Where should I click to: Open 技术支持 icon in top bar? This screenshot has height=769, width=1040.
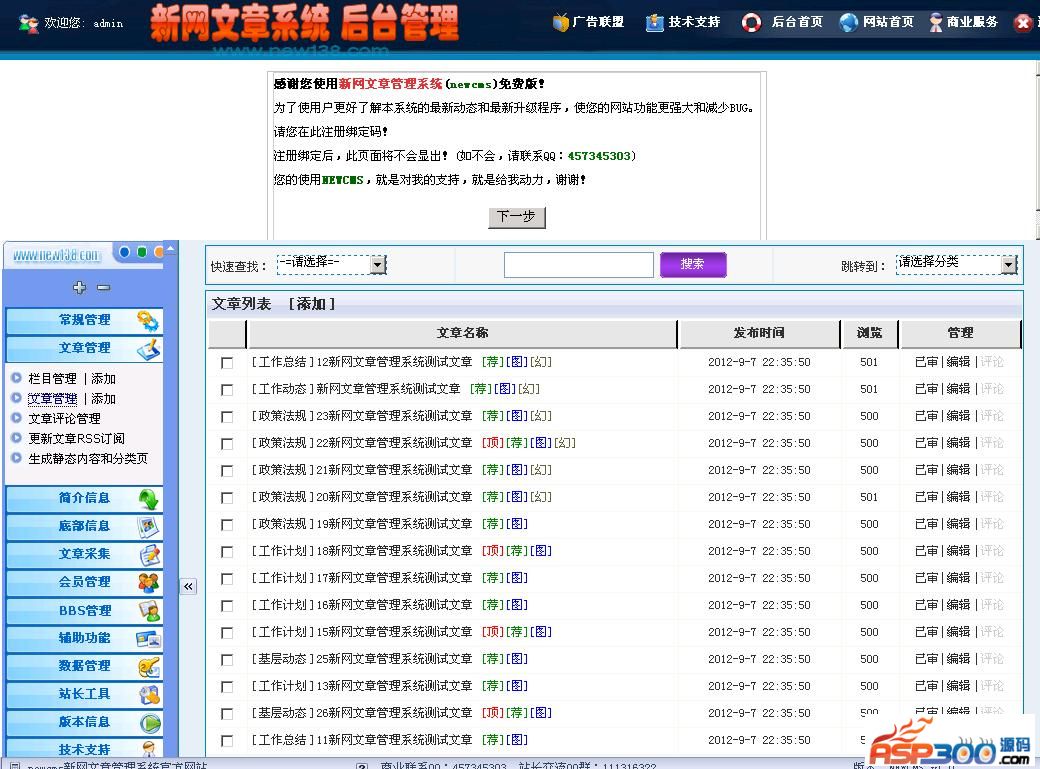(655, 22)
